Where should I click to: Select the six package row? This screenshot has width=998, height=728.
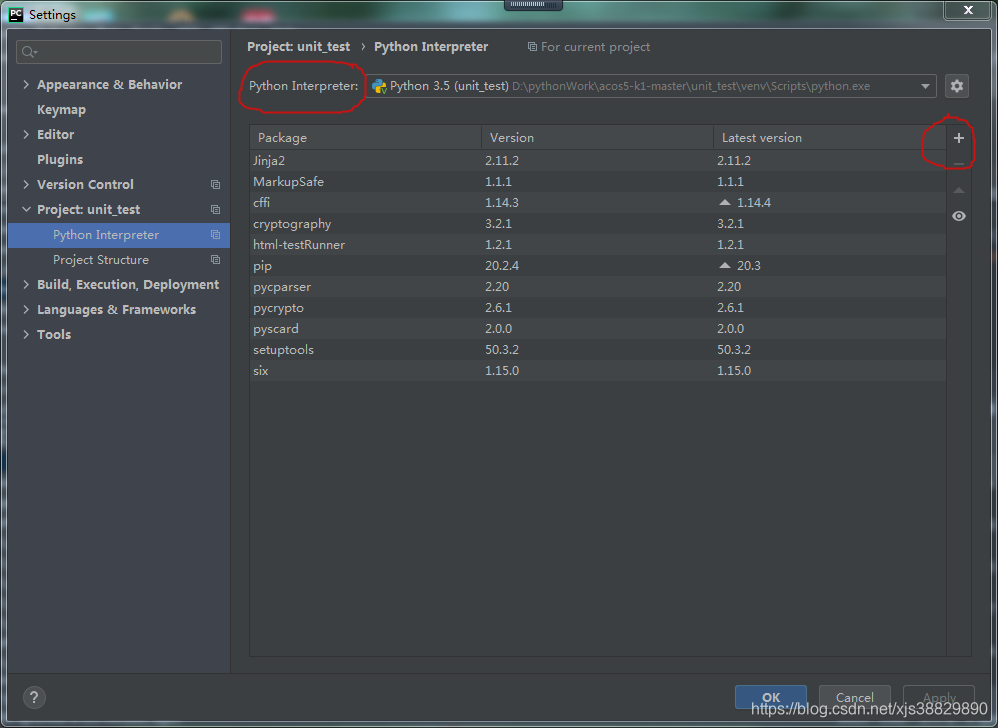click(598, 370)
